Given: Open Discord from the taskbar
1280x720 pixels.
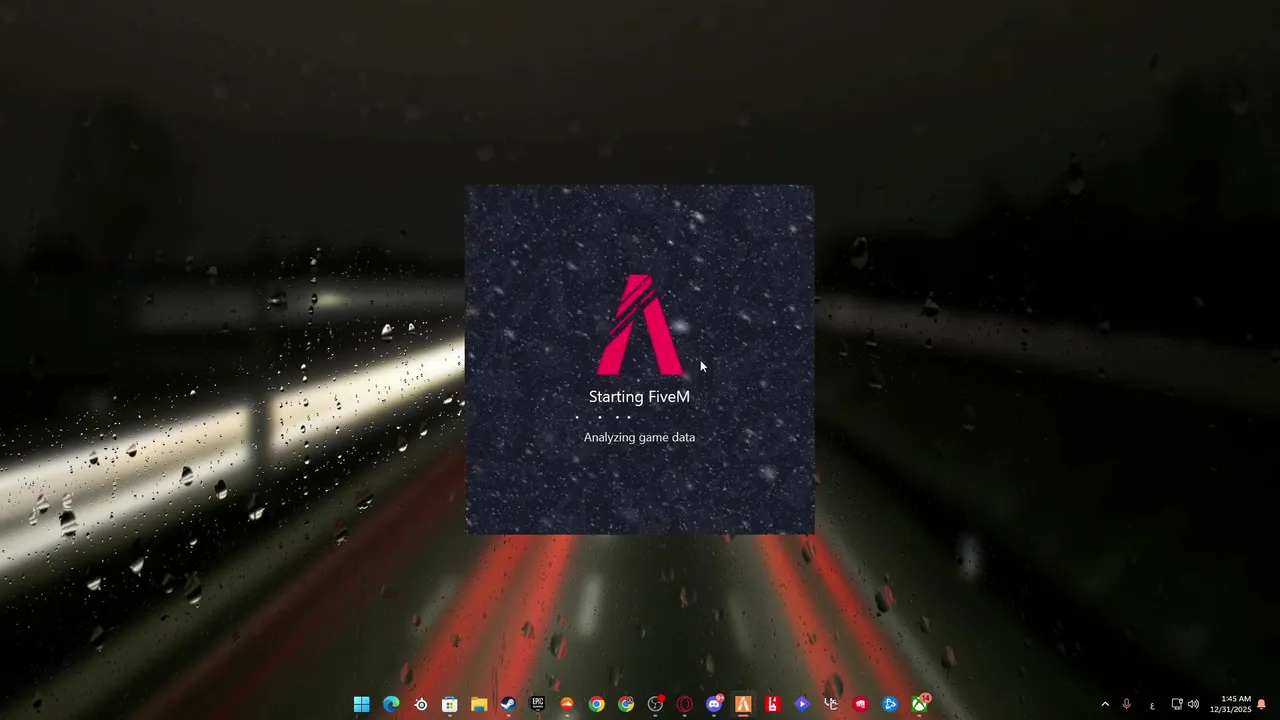Looking at the screenshot, I should tap(714, 704).
